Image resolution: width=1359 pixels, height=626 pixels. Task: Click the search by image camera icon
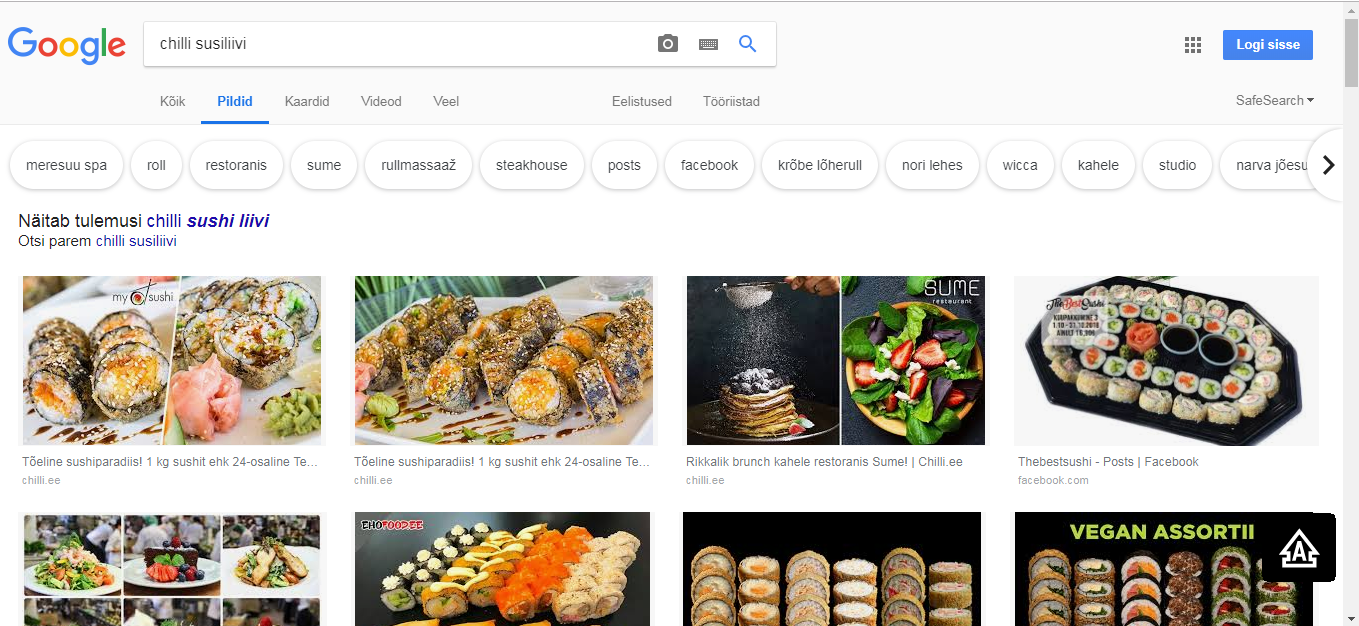(667, 44)
